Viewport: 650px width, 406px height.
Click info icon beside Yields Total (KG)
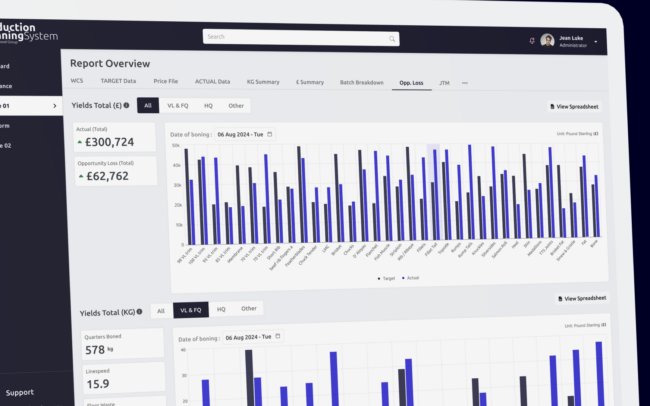(139, 312)
